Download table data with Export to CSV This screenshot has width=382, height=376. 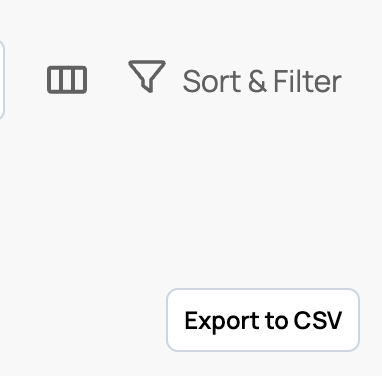[x=263, y=320]
